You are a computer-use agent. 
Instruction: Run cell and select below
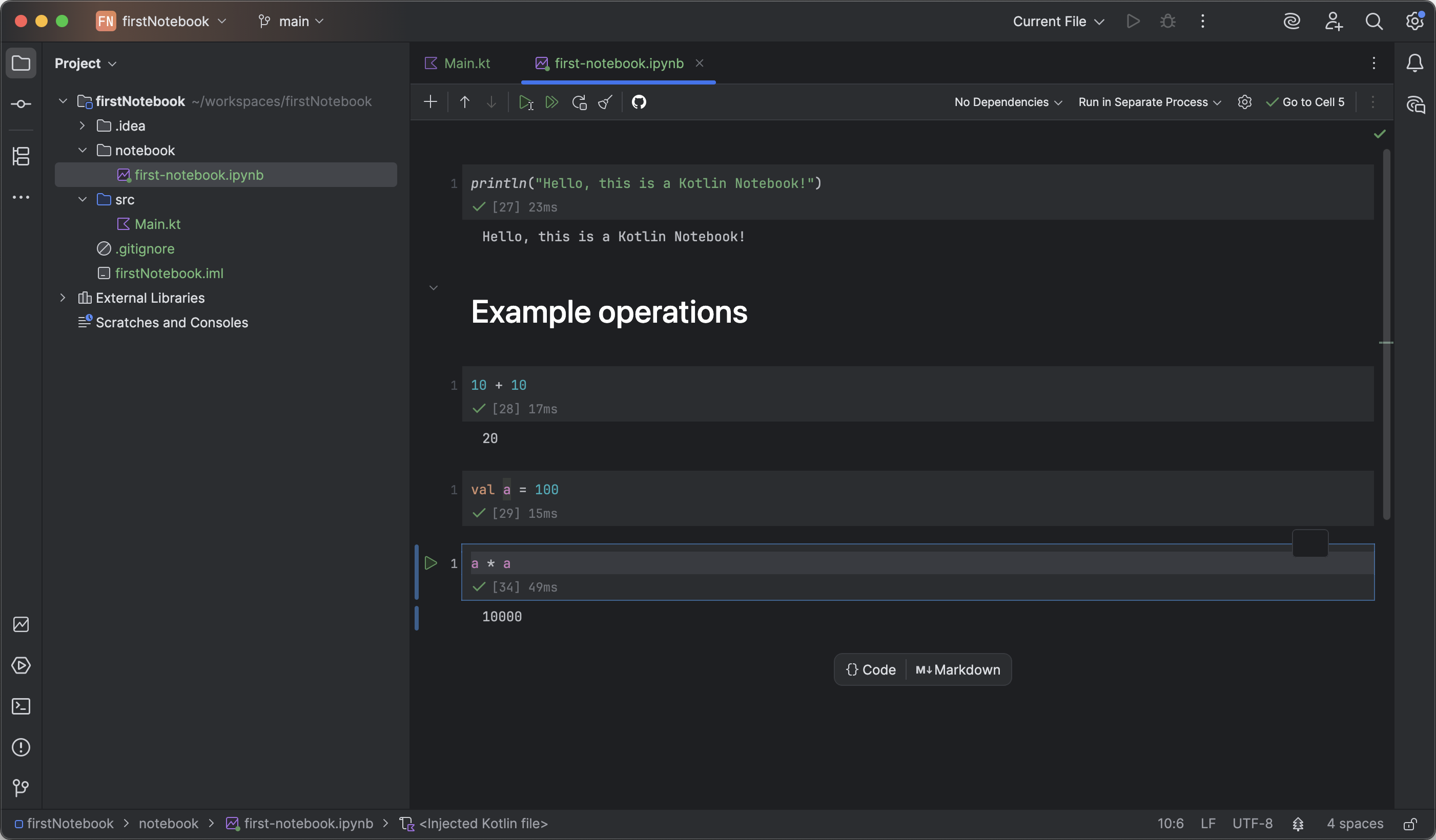pyautogui.click(x=525, y=102)
